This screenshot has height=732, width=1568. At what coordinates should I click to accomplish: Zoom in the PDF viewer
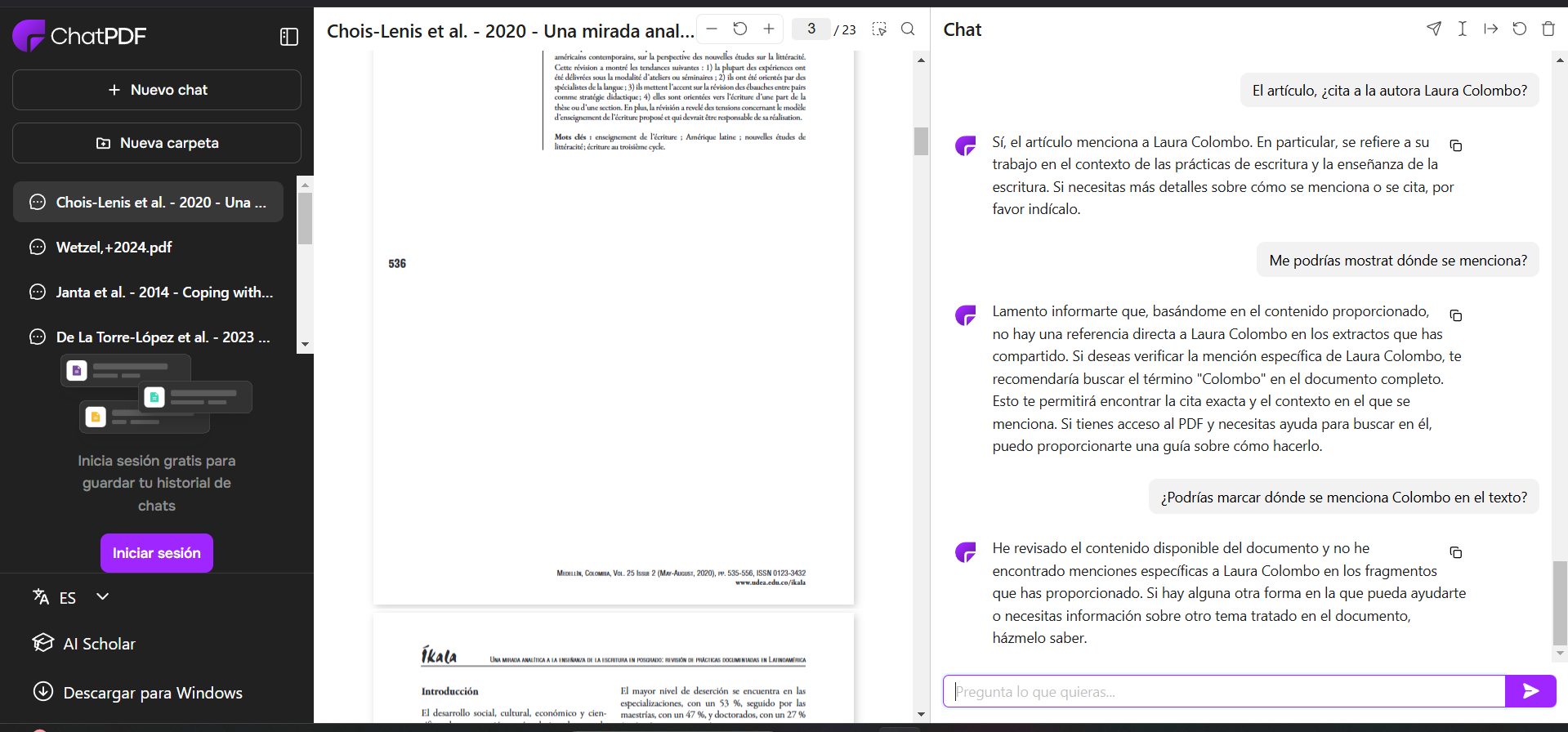[769, 29]
